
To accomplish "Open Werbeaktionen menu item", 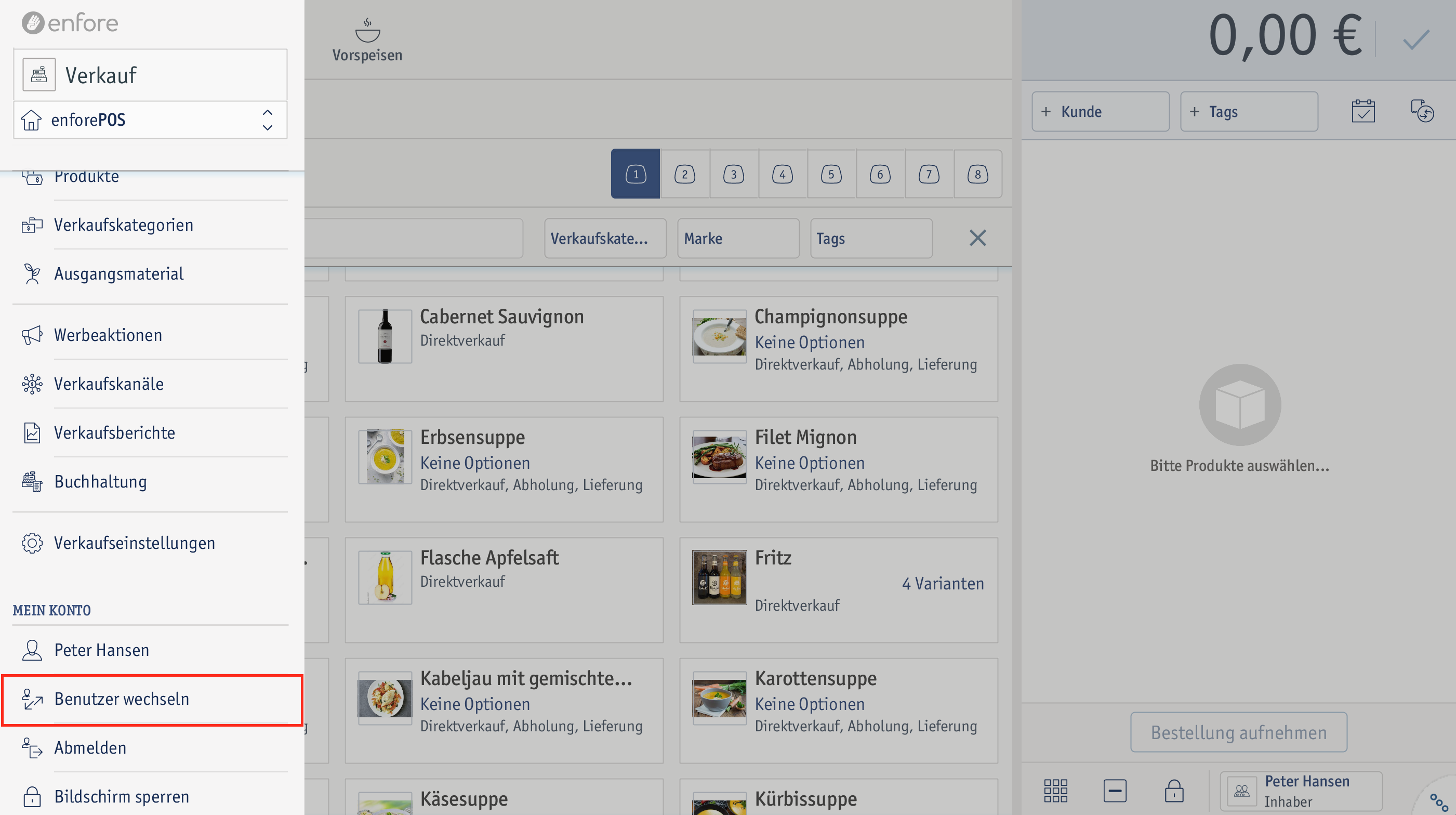I will [150, 335].
